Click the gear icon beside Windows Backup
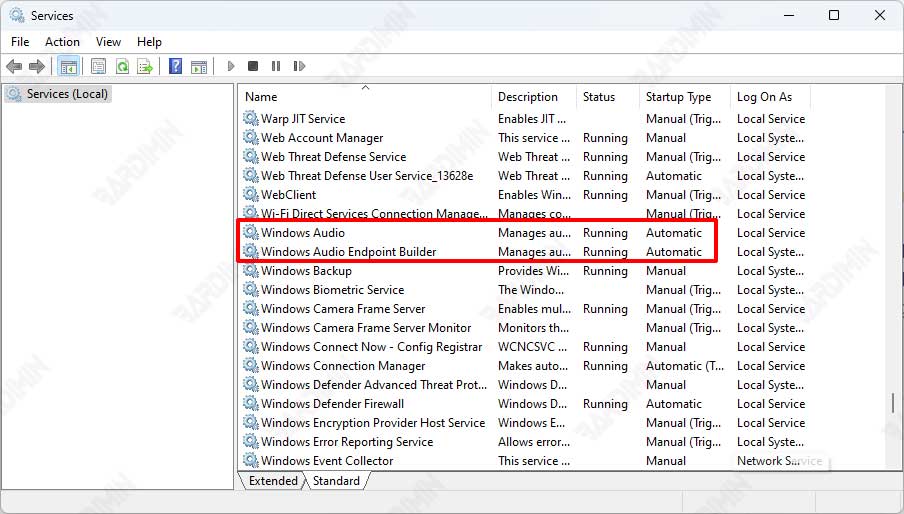Image resolution: width=904 pixels, height=514 pixels. tap(251, 270)
